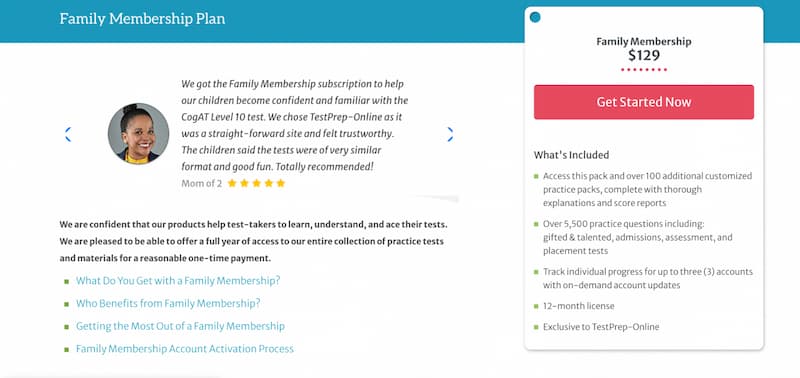This screenshot has width=800, height=378.
Task: Click the green bullet beside 'Who Benefits' link
Action: pos(66,304)
